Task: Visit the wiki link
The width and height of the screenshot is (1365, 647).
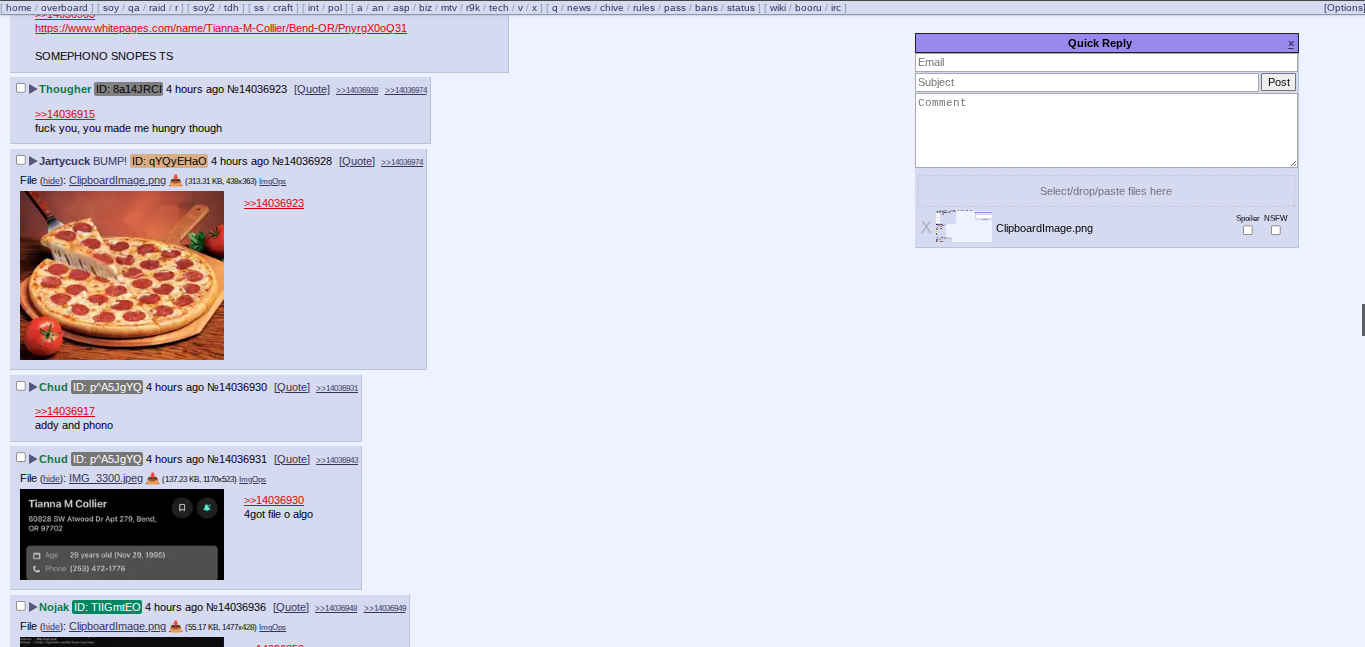Action: pos(778,8)
